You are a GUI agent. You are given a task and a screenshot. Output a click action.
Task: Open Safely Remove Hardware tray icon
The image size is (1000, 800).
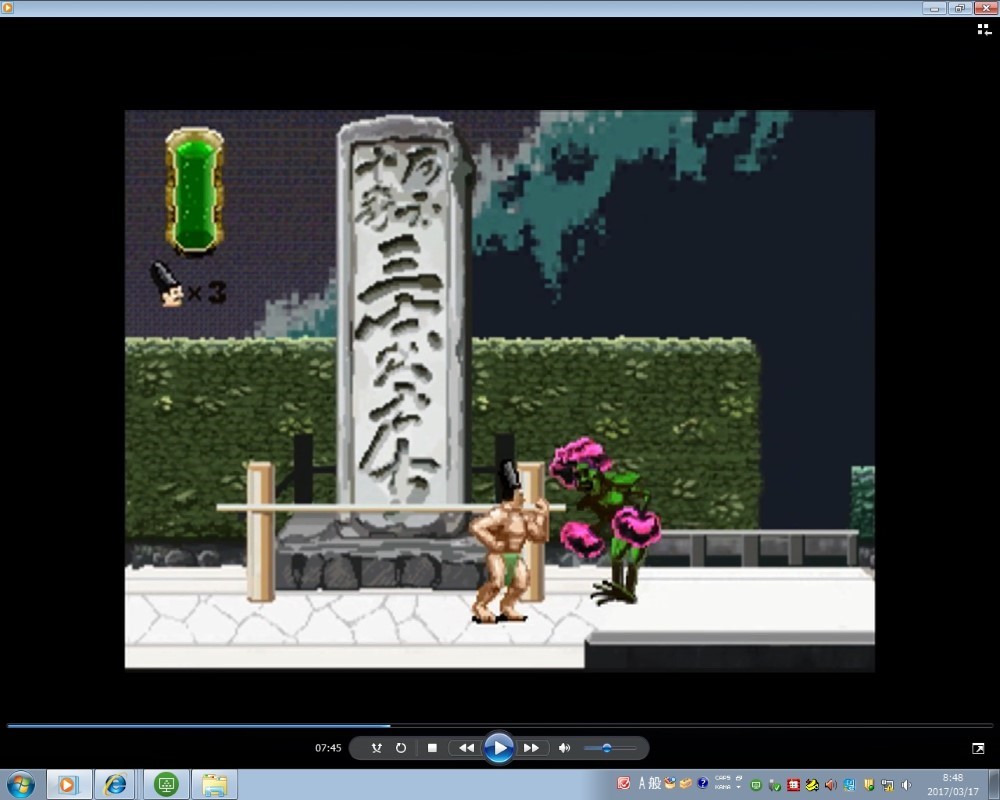(x=775, y=785)
